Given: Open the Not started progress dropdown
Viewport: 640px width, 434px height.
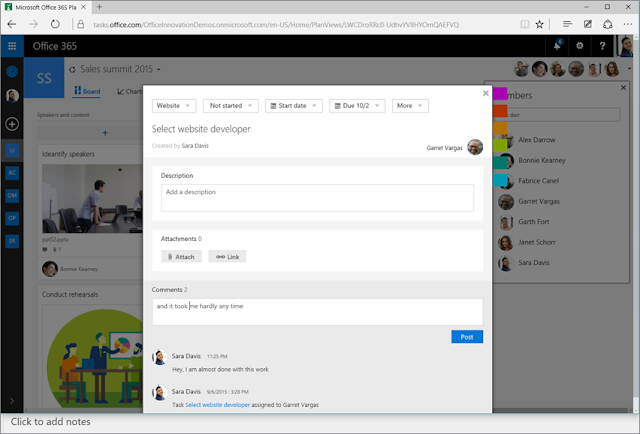Looking at the screenshot, I should [x=231, y=106].
